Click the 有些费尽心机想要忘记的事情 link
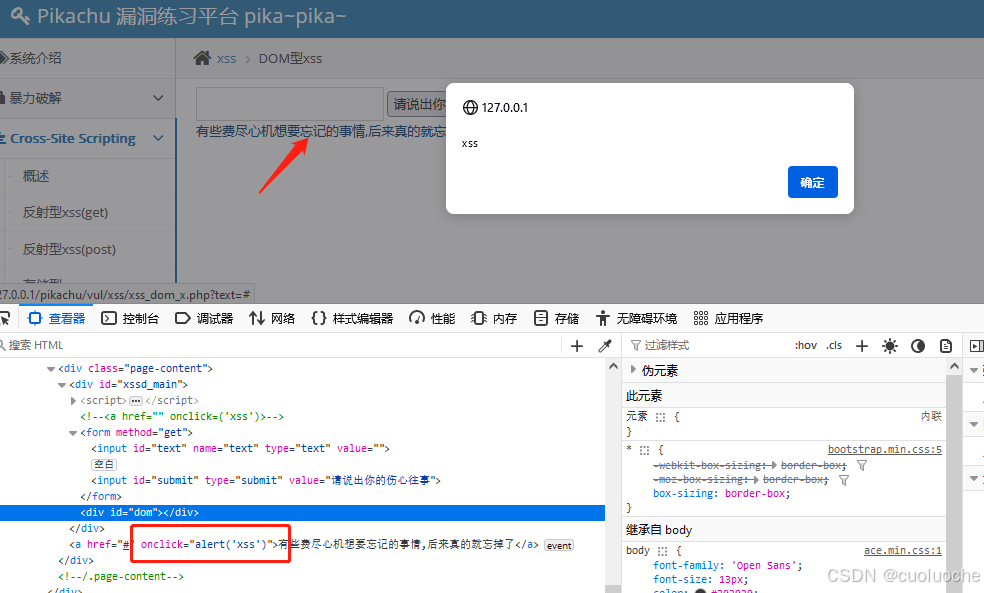Screen dimensions: 984x593 click(x=321, y=131)
